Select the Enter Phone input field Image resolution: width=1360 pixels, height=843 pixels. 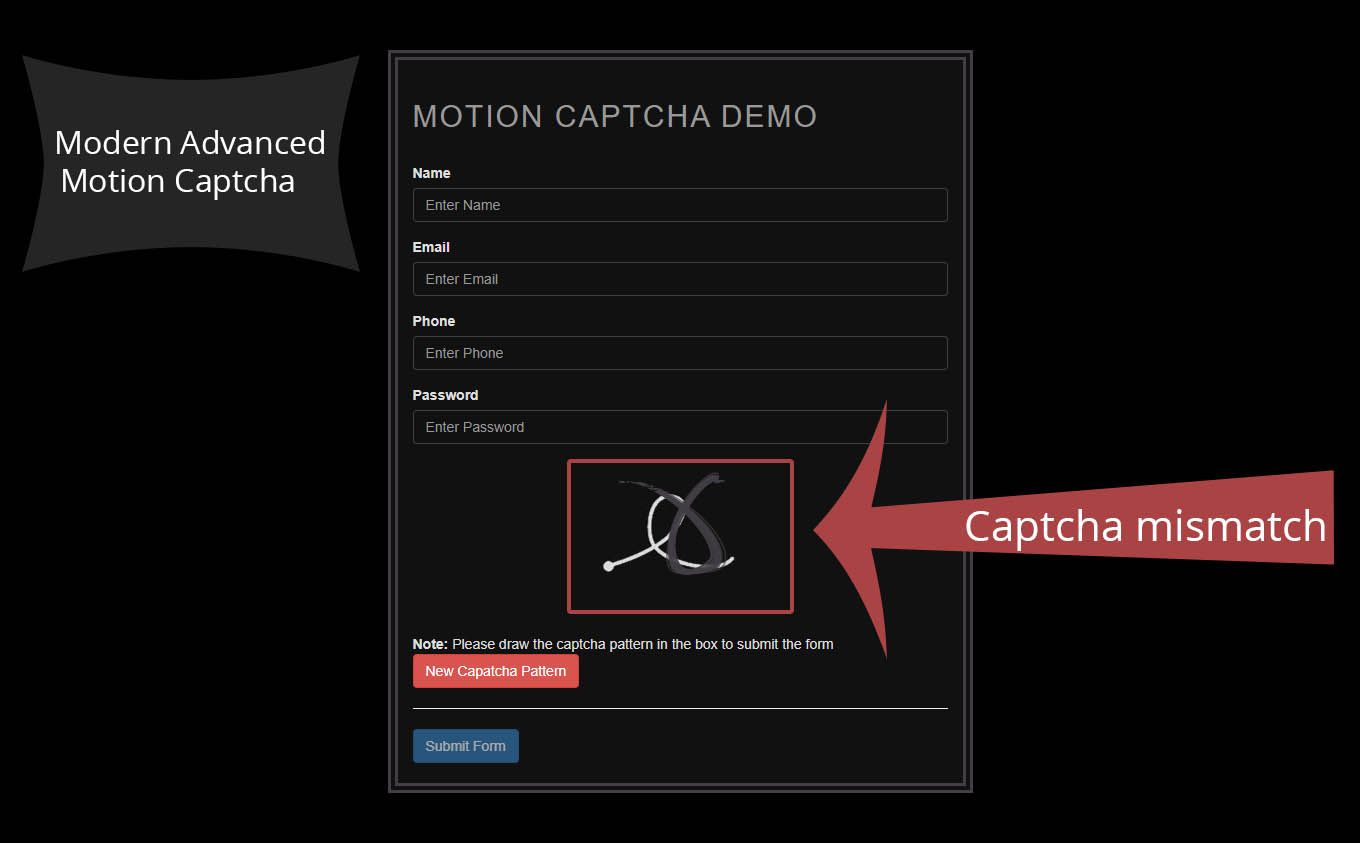point(679,353)
